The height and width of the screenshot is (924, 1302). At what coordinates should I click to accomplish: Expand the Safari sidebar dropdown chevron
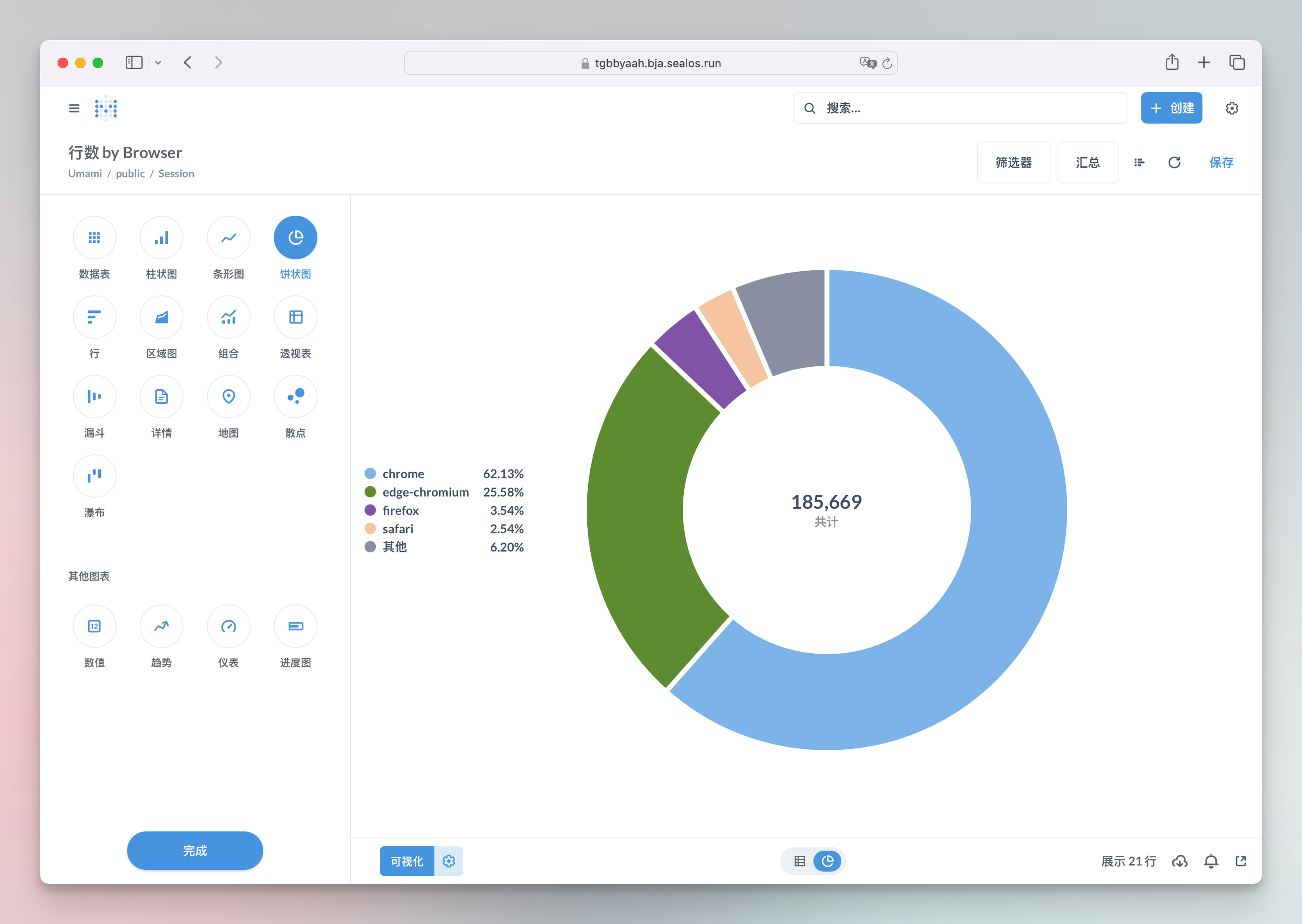point(158,62)
